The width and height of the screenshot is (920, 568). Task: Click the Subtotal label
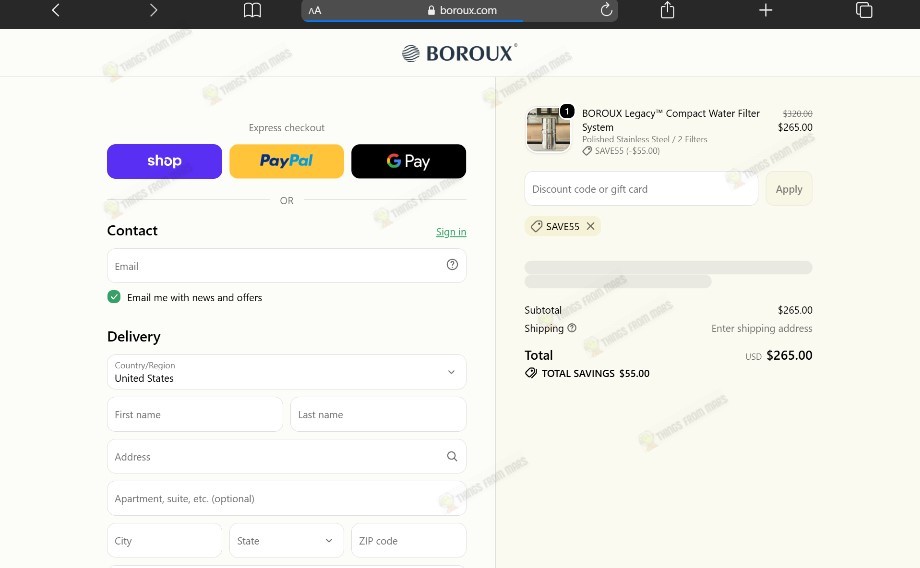click(x=543, y=310)
